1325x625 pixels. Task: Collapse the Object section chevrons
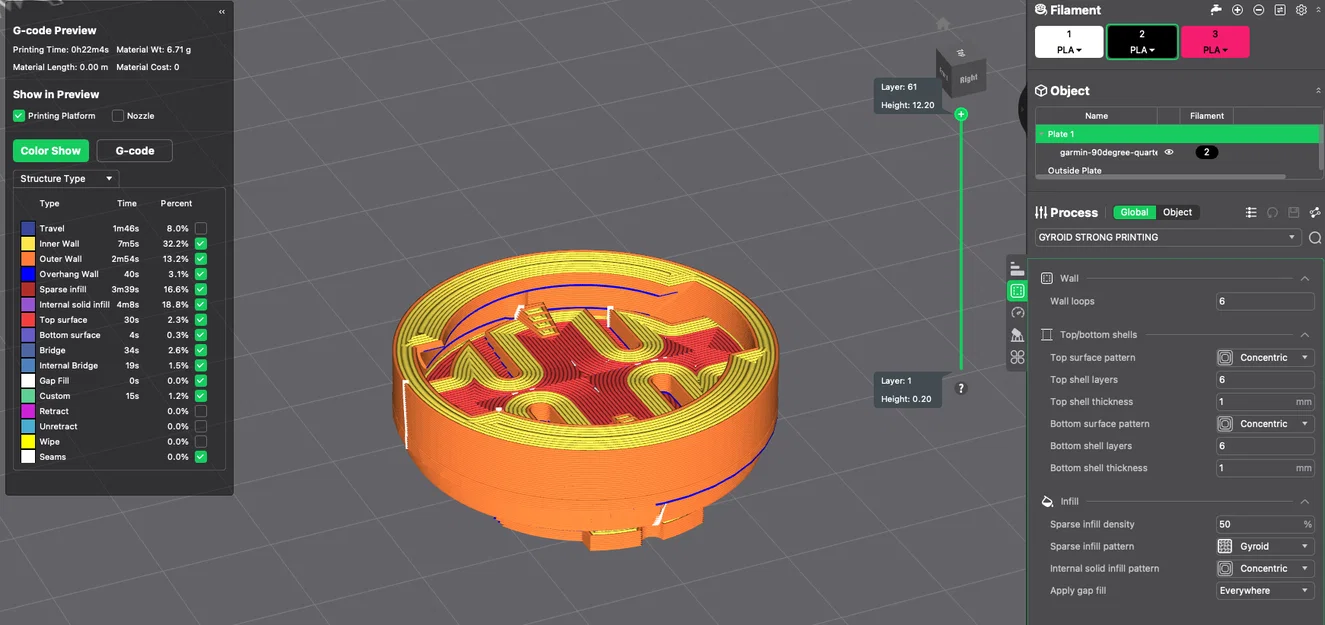pos(1318,91)
